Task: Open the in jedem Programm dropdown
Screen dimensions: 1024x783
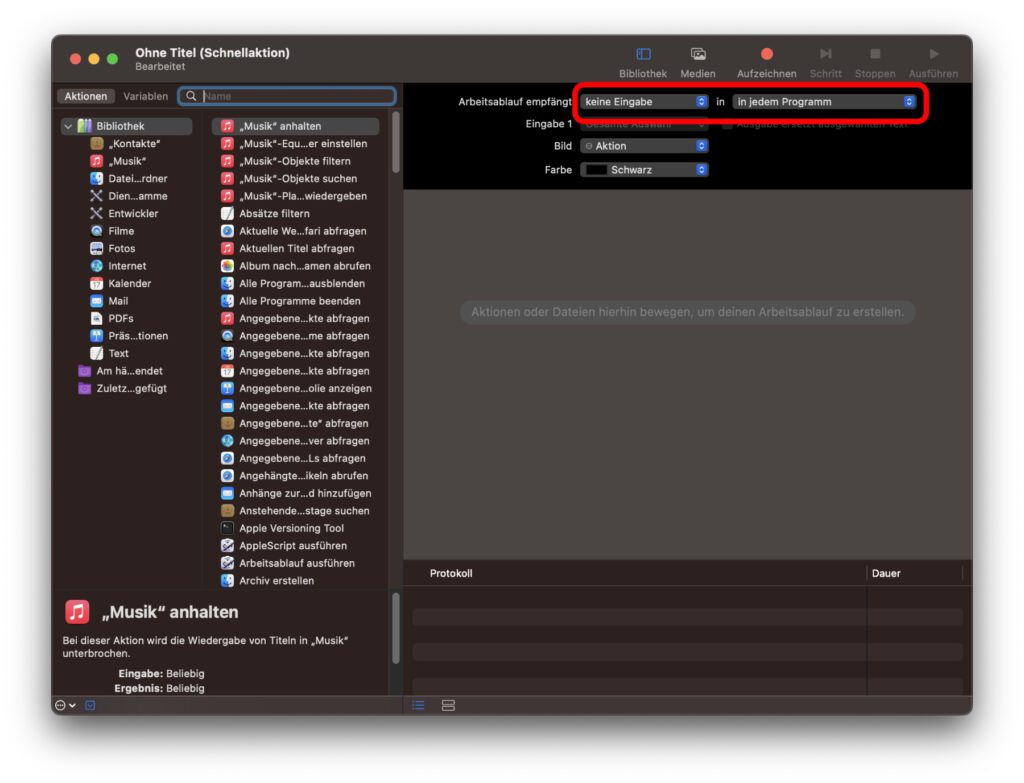Action: [824, 101]
